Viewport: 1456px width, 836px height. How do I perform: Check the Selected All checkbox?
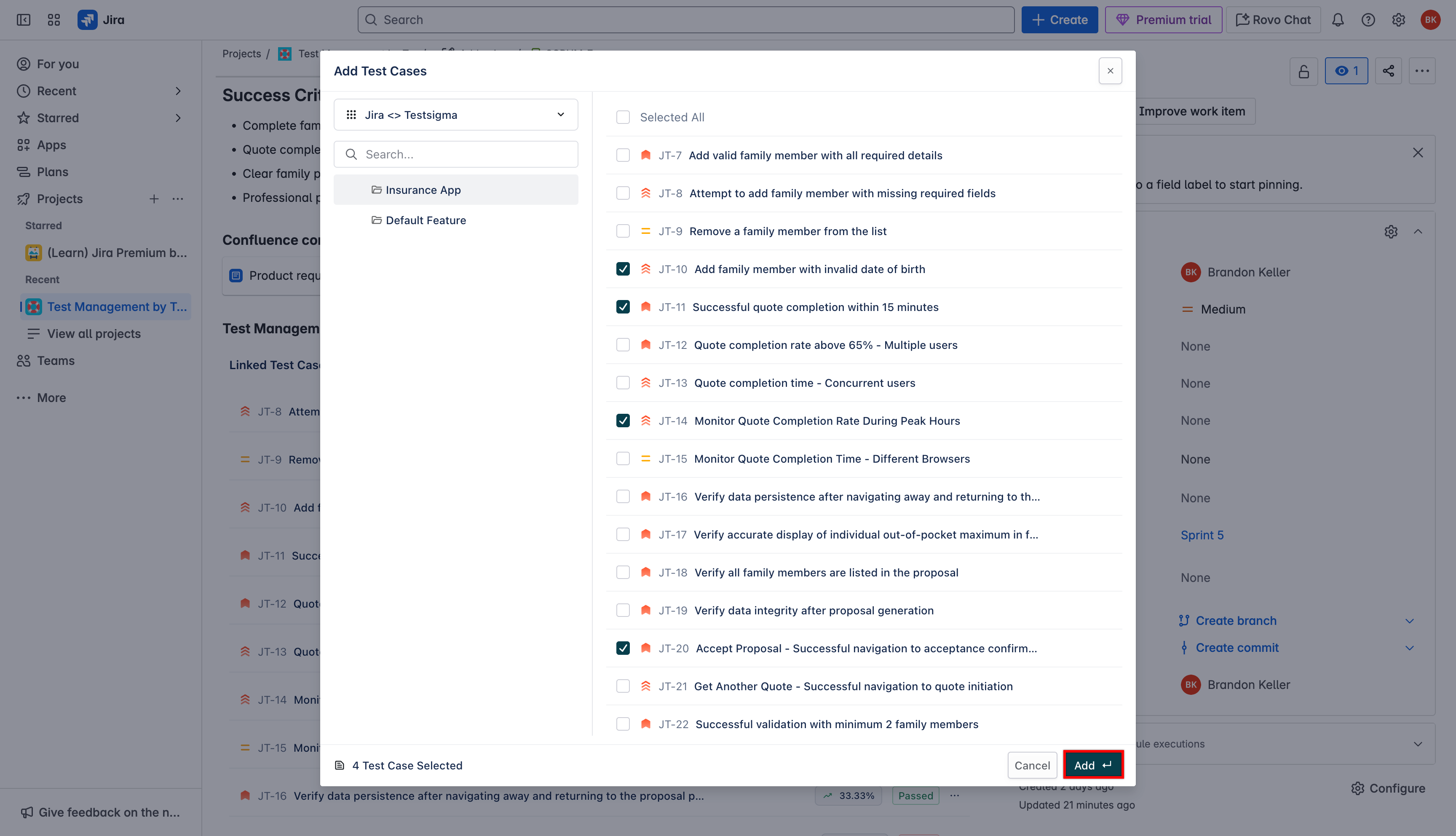pyautogui.click(x=623, y=117)
